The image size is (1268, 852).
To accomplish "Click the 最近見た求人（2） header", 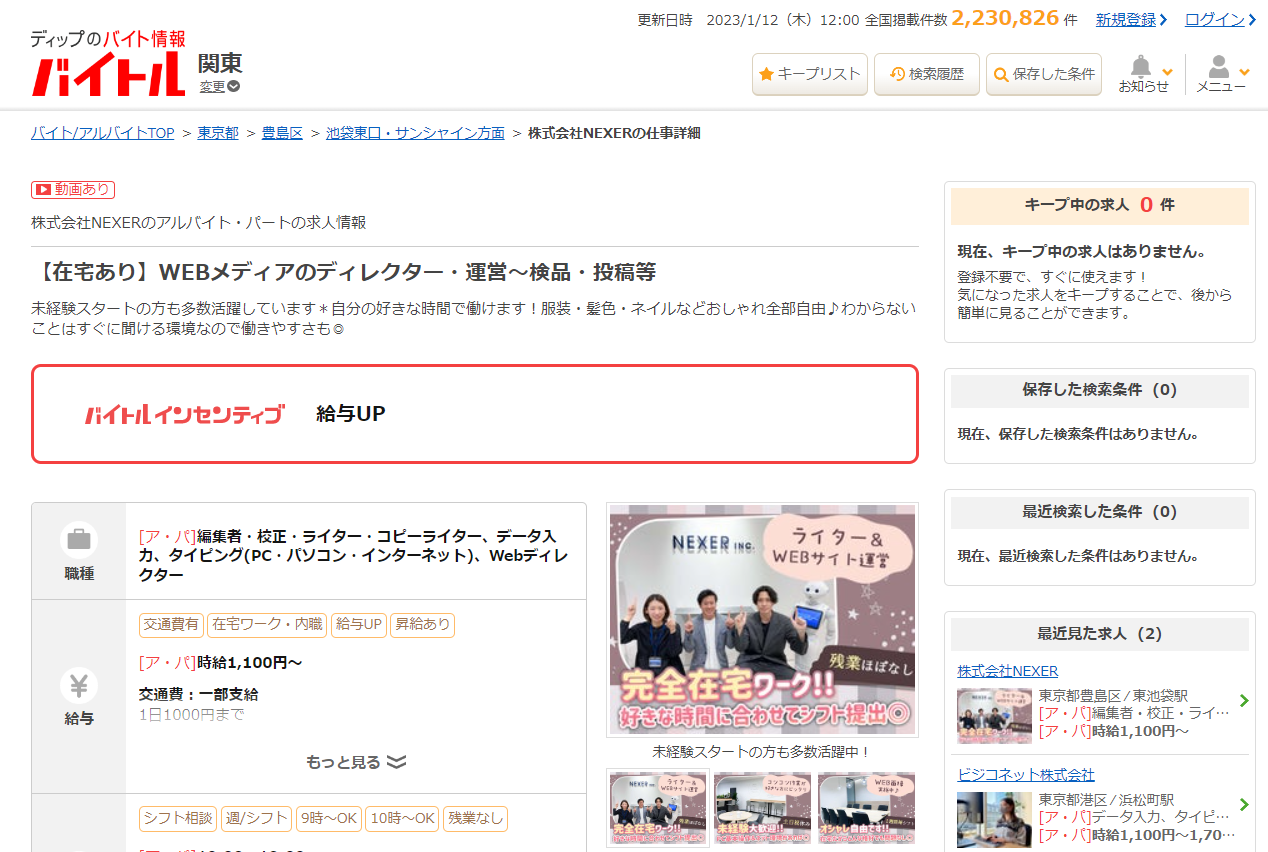I will [x=1100, y=634].
